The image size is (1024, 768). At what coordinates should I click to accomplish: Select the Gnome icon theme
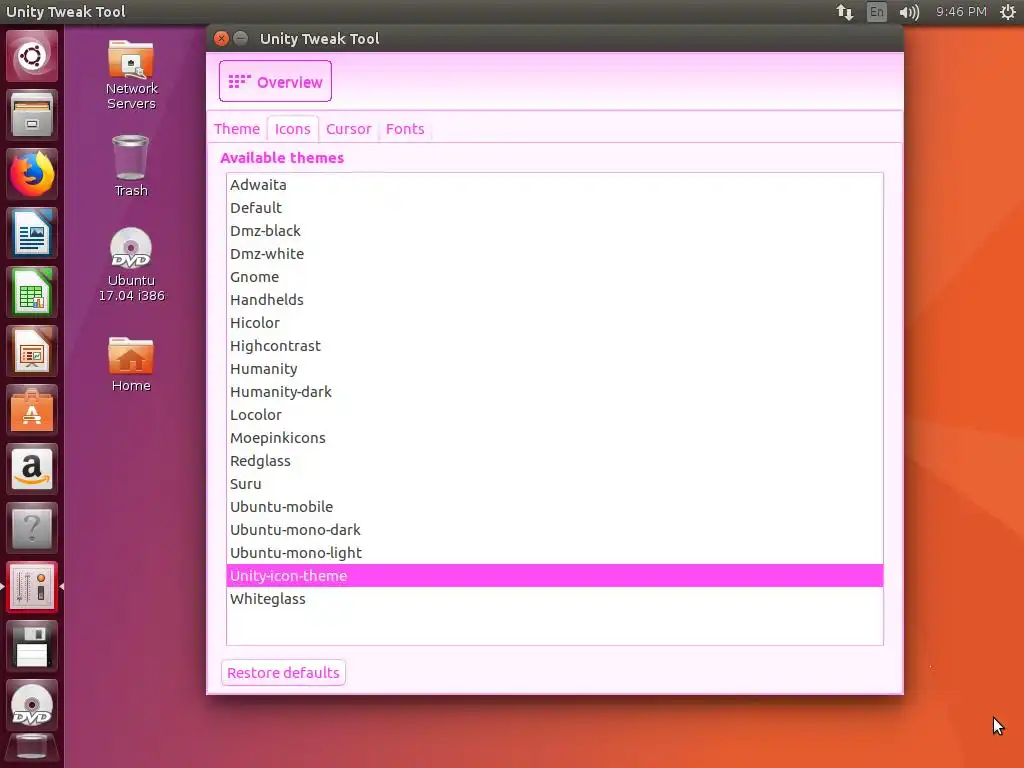554,277
